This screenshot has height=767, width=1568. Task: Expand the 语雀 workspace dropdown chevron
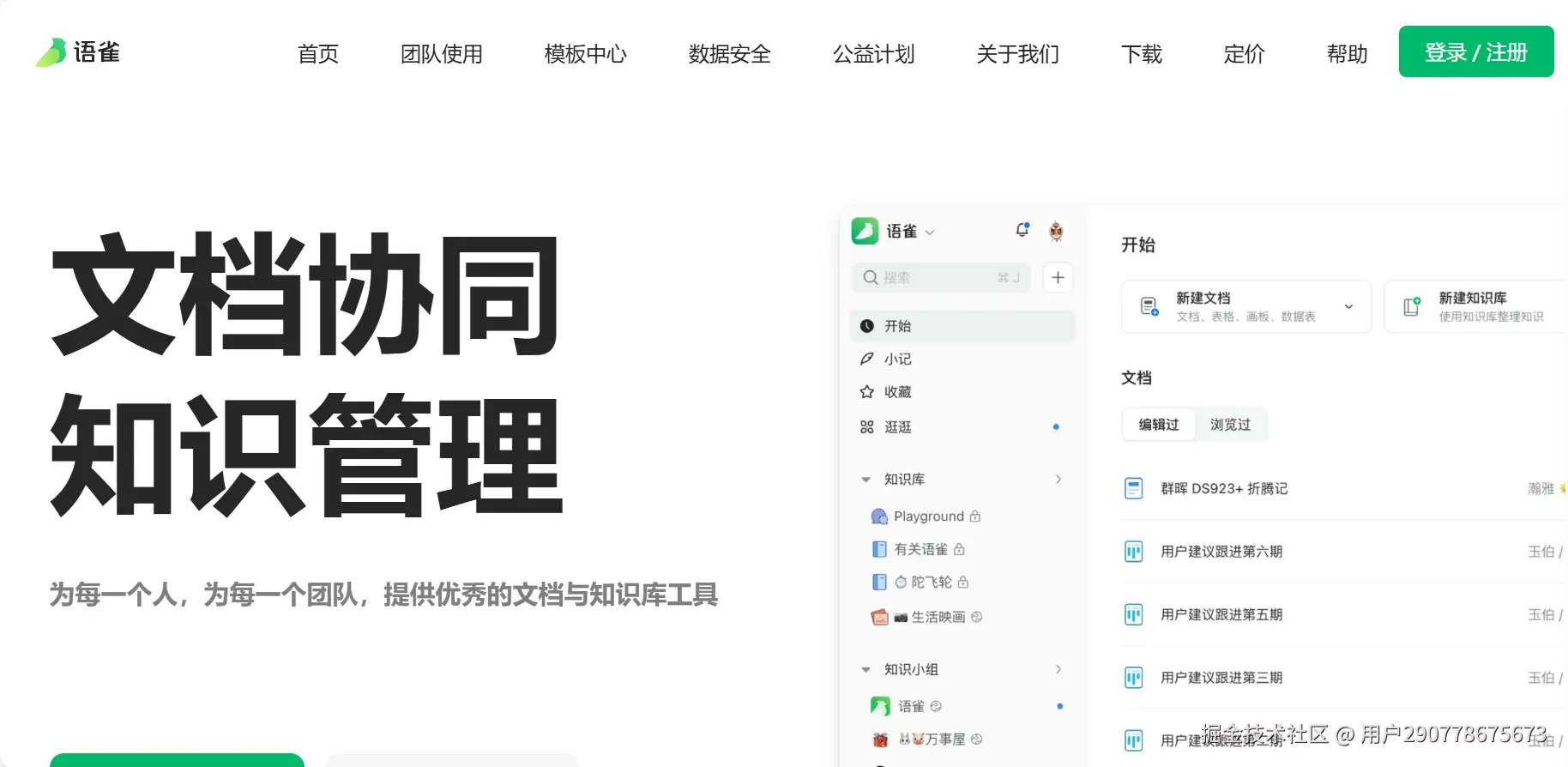[930, 233]
